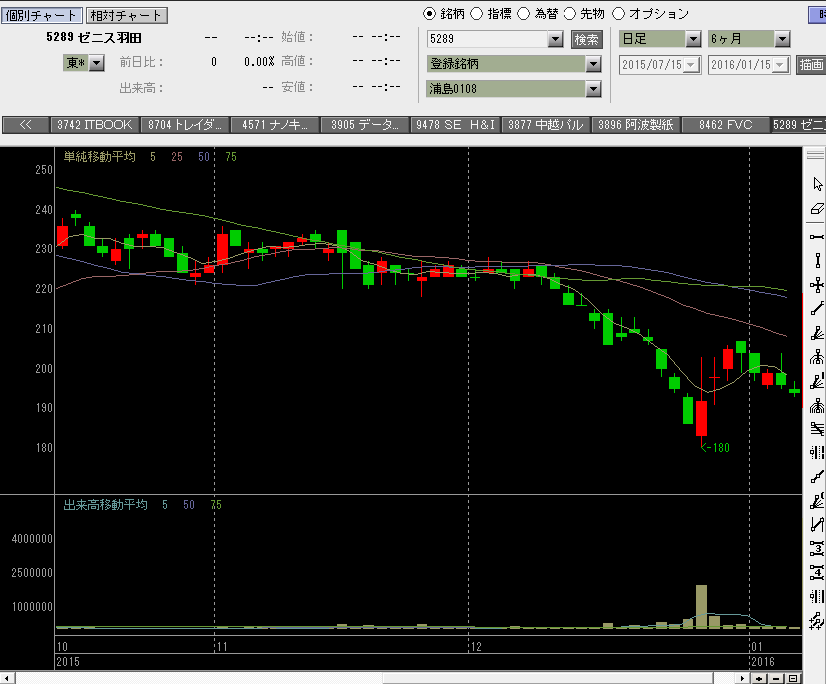
Task: Select the 先物 radio button
Action: [570, 14]
